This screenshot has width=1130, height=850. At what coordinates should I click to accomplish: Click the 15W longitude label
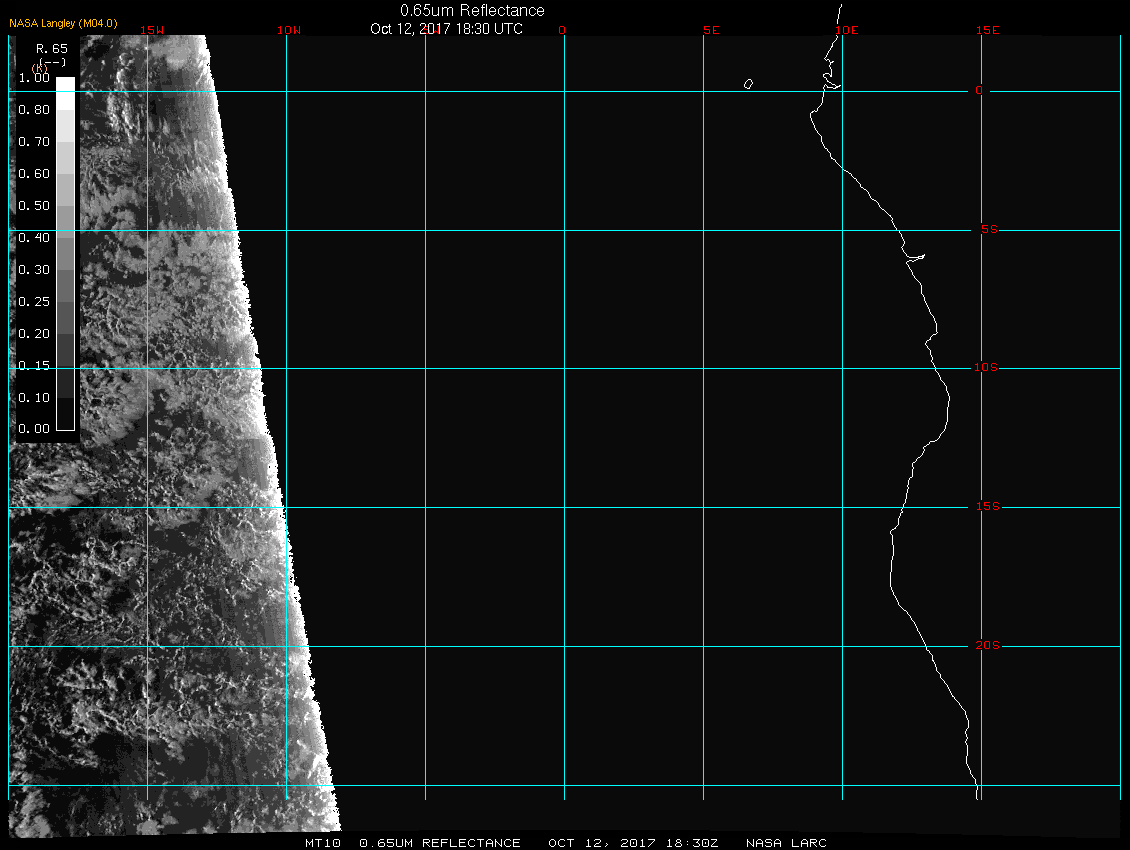(152, 30)
